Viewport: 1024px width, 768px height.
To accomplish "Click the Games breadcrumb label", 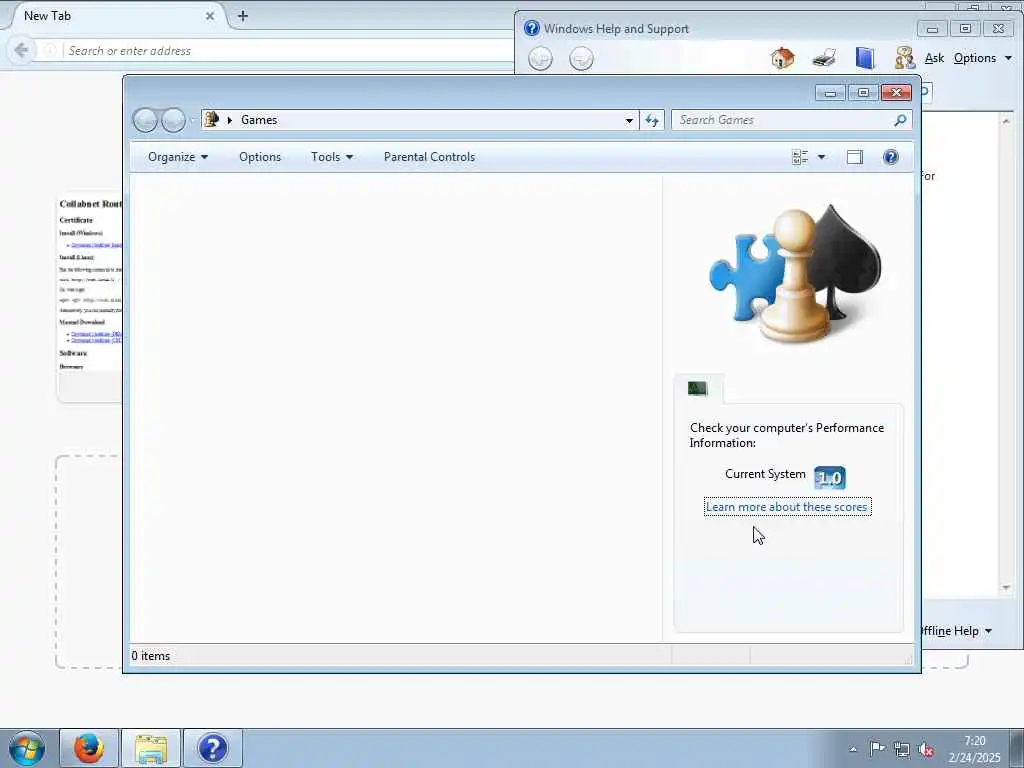I will coord(259,120).
